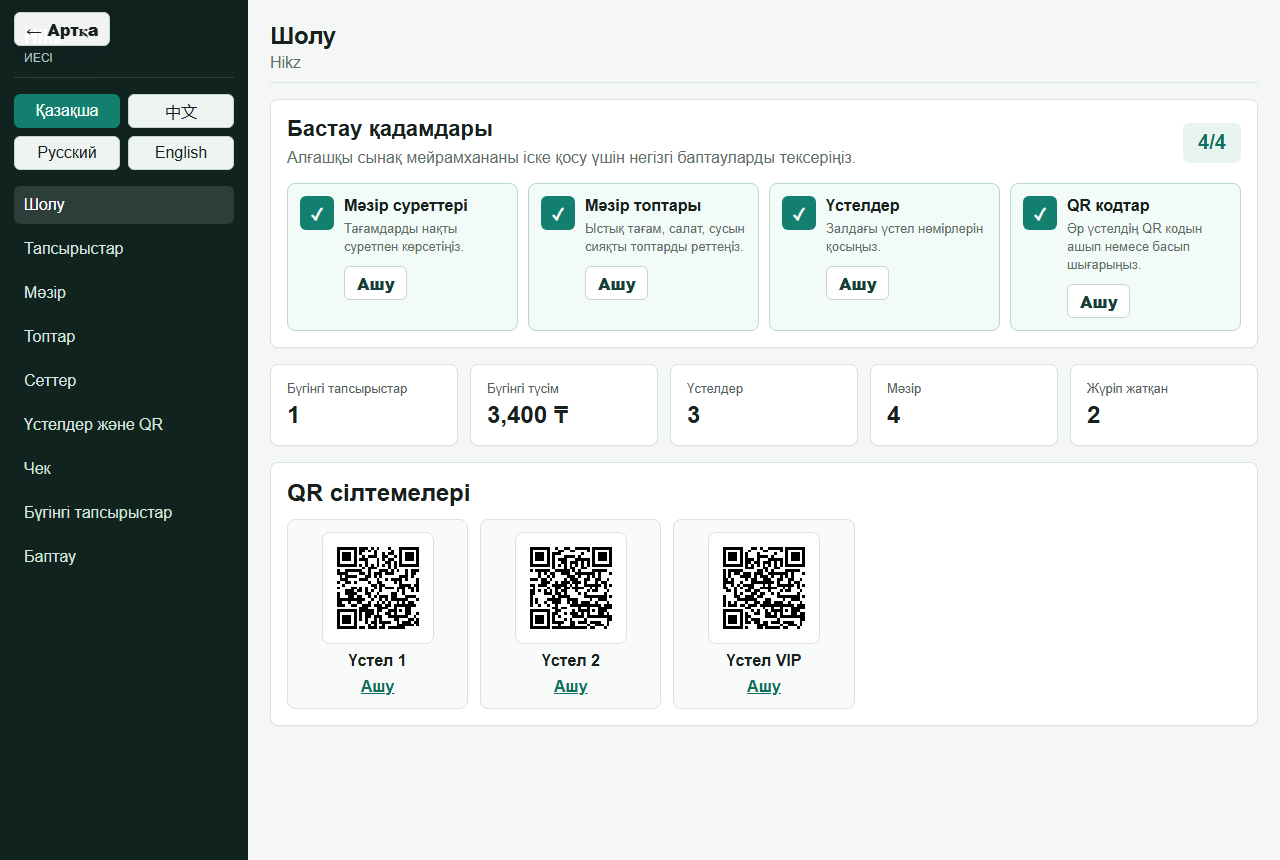
Task: Click Ашу under QR кодтар
Action: [x=1099, y=302]
